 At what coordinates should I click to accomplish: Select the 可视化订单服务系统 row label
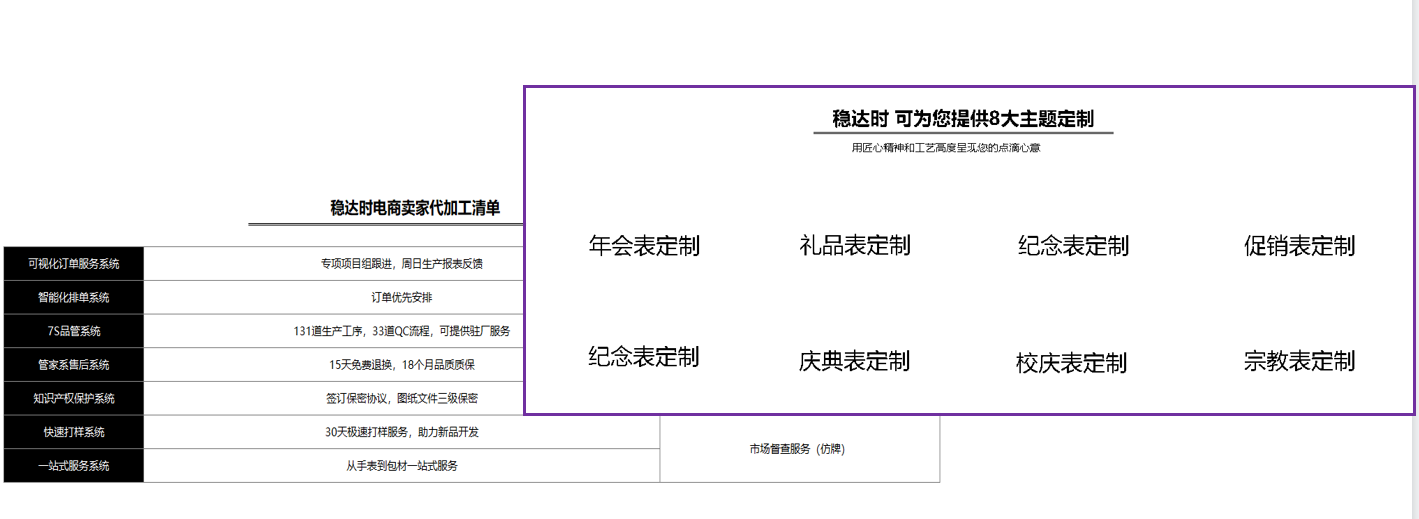point(74,264)
